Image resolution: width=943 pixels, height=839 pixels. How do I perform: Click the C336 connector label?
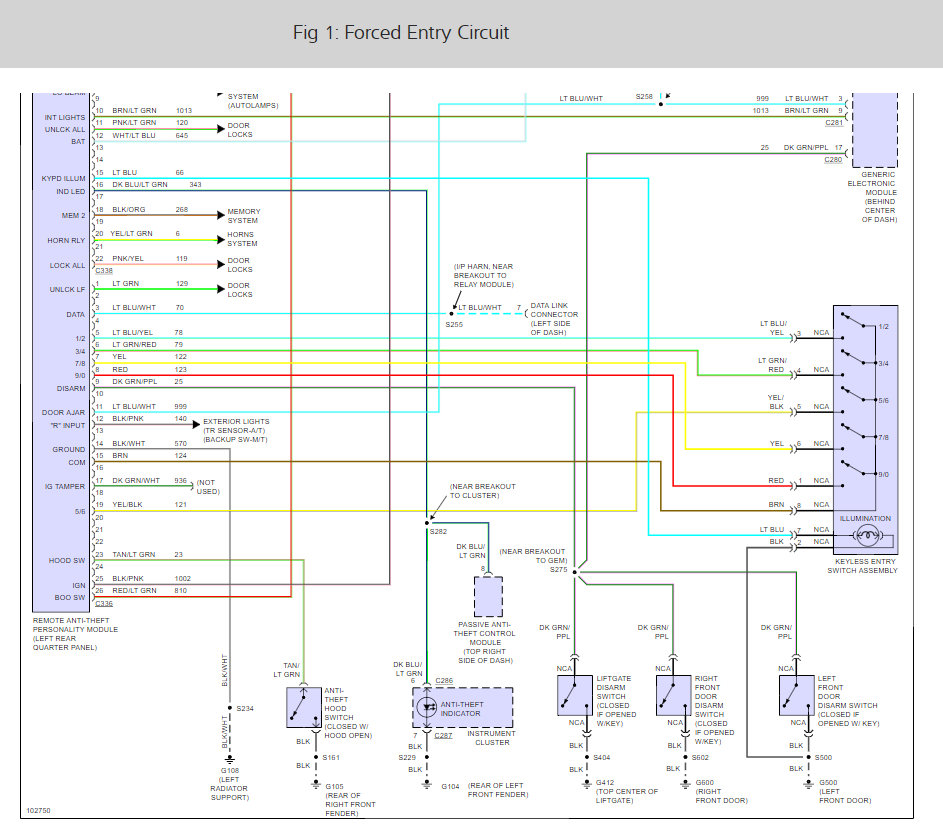104,603
